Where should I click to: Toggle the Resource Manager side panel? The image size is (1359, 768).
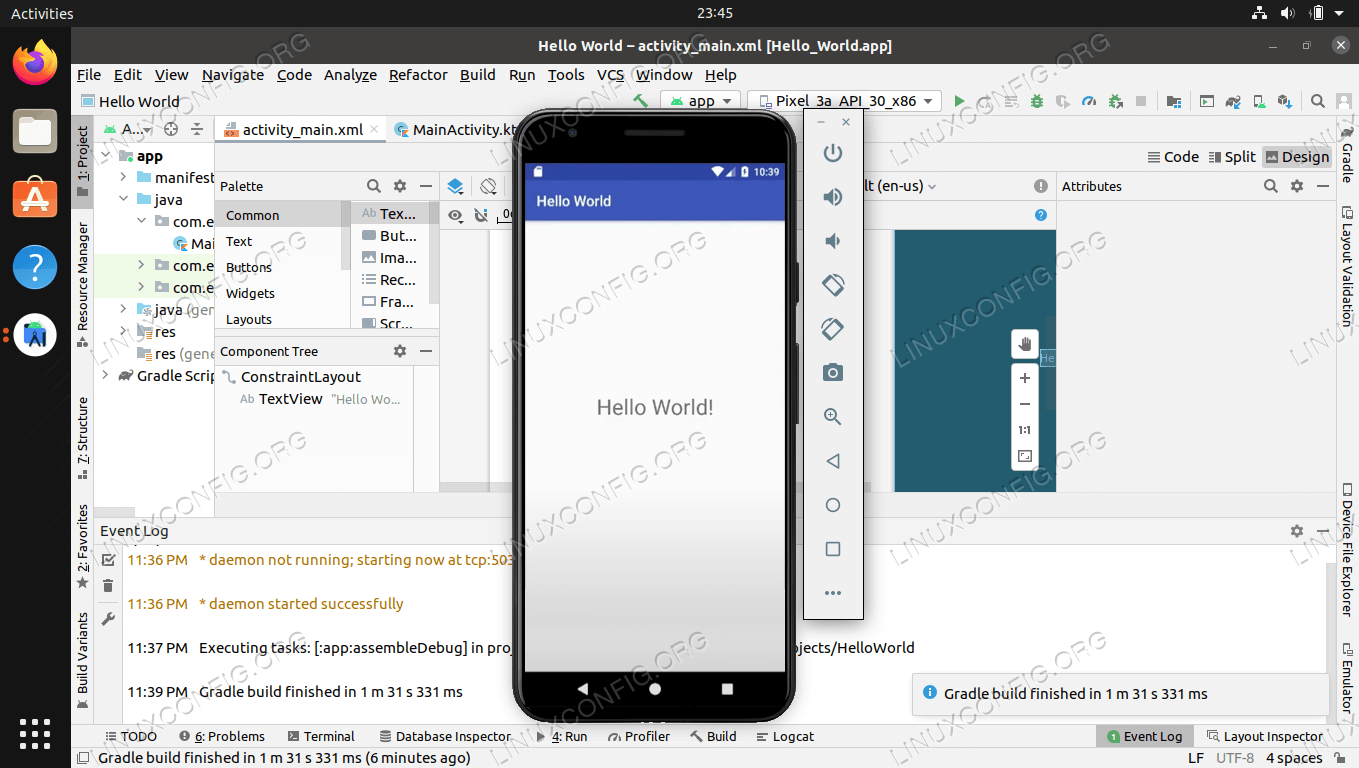pos(83,285)
